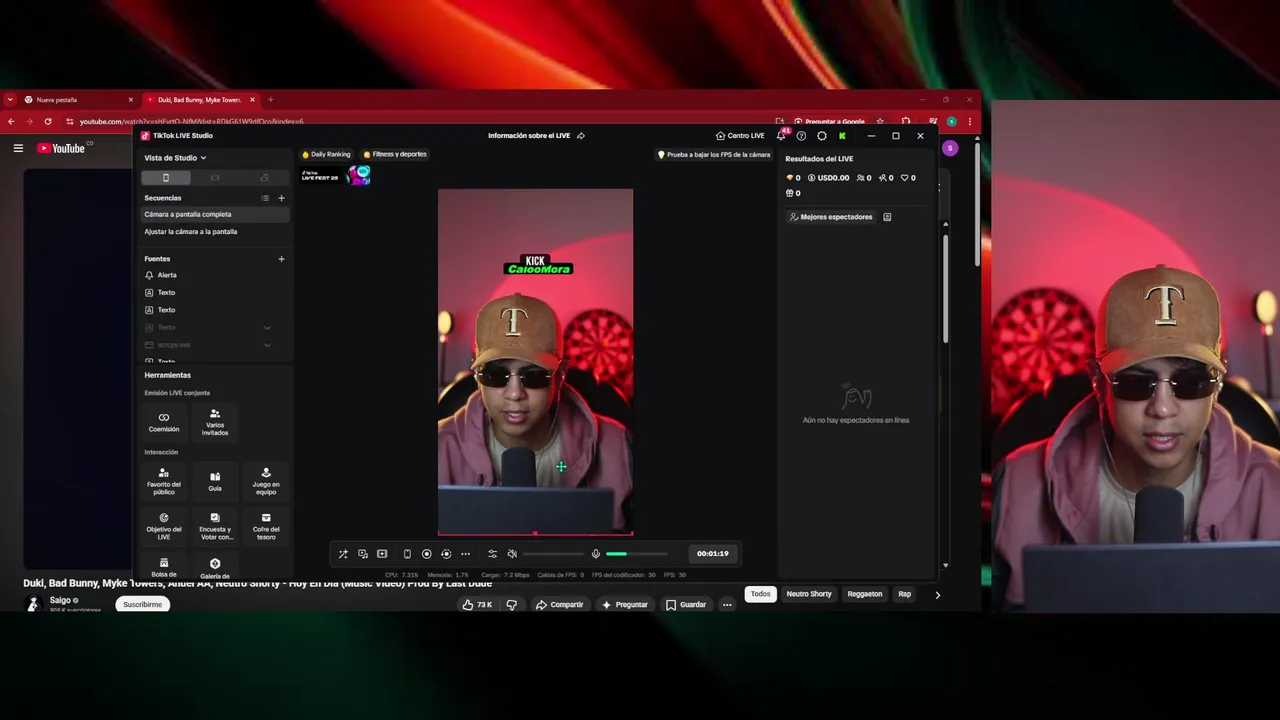Open Centro LIVE

click(x=740, y=136)
